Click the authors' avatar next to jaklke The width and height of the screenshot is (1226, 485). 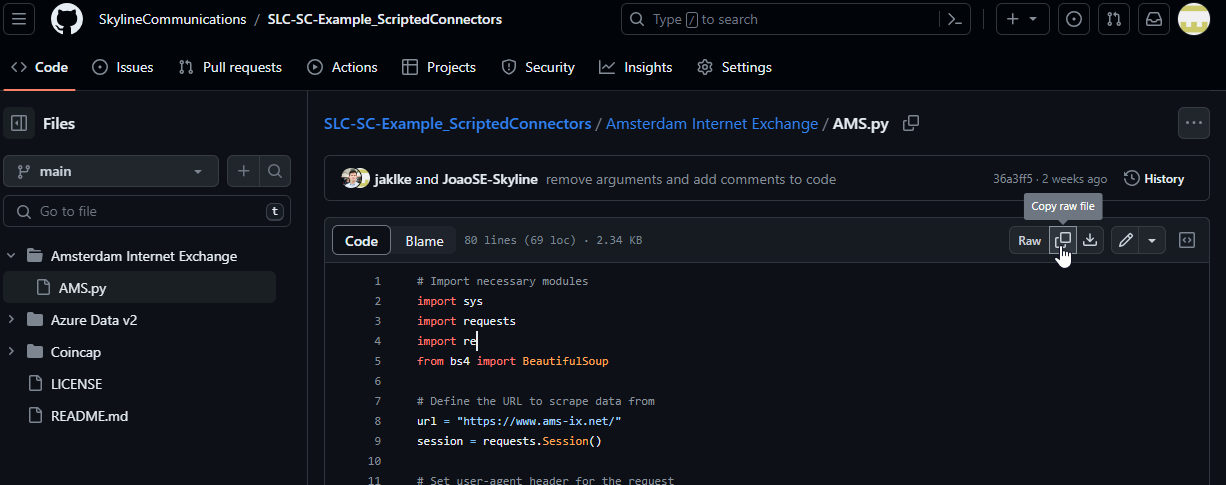click(x=355, y=179)
